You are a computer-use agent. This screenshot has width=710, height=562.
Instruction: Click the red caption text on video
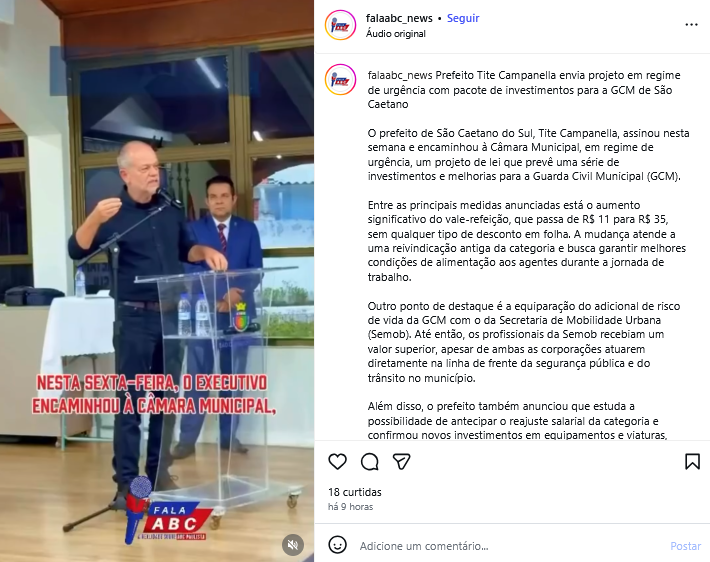pos(154,394)
